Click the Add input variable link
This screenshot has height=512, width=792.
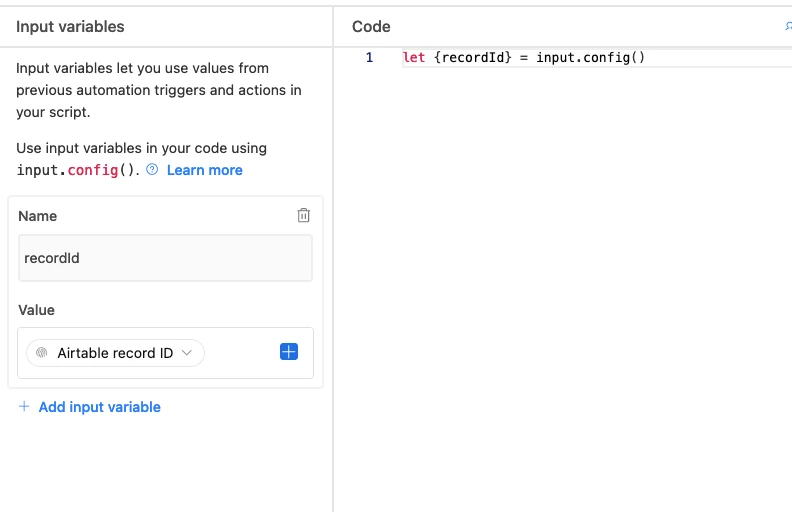pyautogui.click(x=100, y=407)
